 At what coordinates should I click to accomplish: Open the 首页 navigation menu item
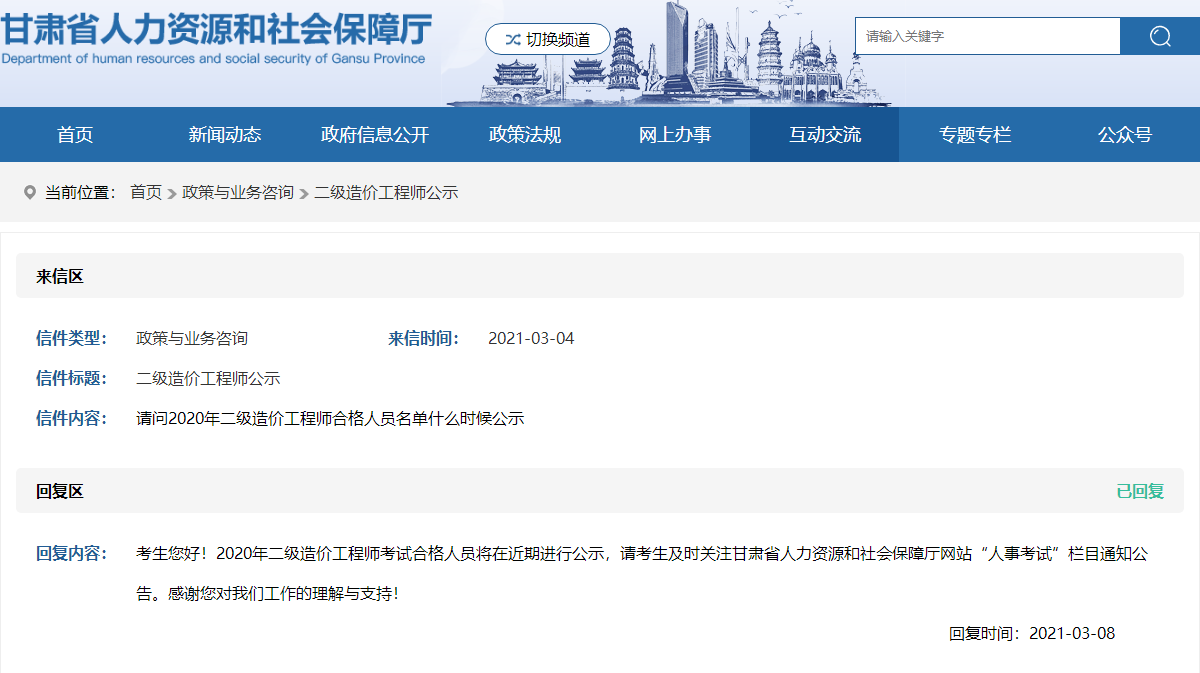tap(75, 135)
